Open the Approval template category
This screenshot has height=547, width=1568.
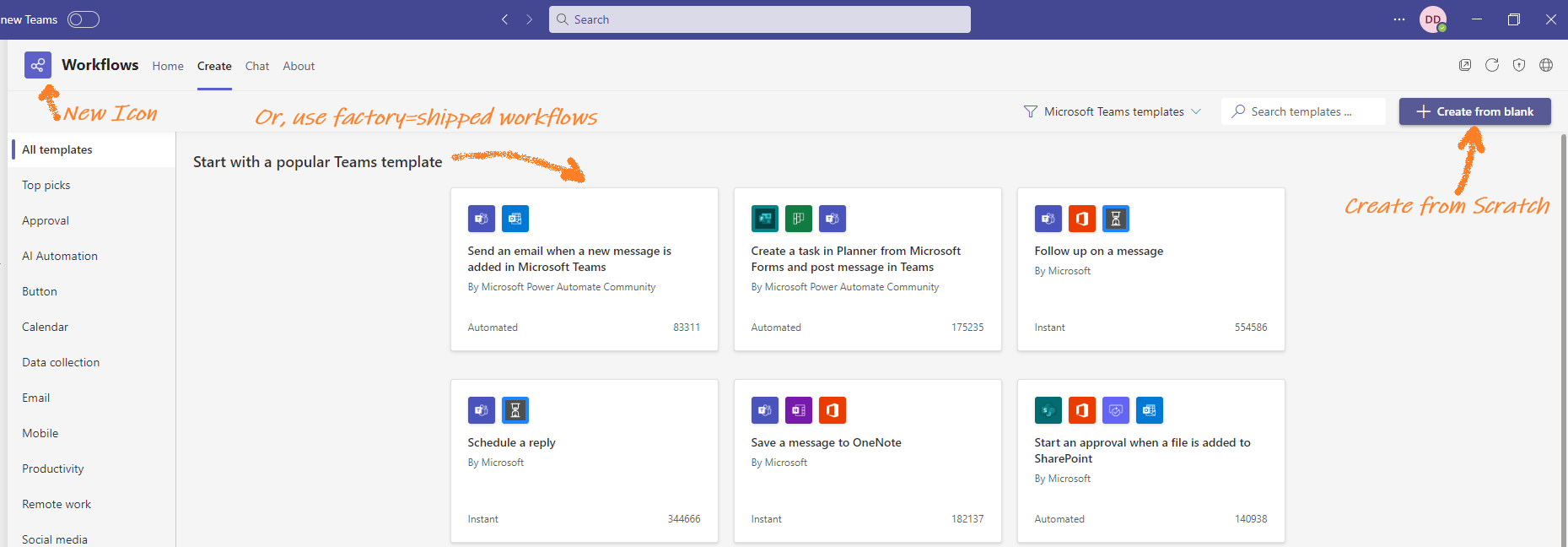pyautogui.click(x=92, y=220)
